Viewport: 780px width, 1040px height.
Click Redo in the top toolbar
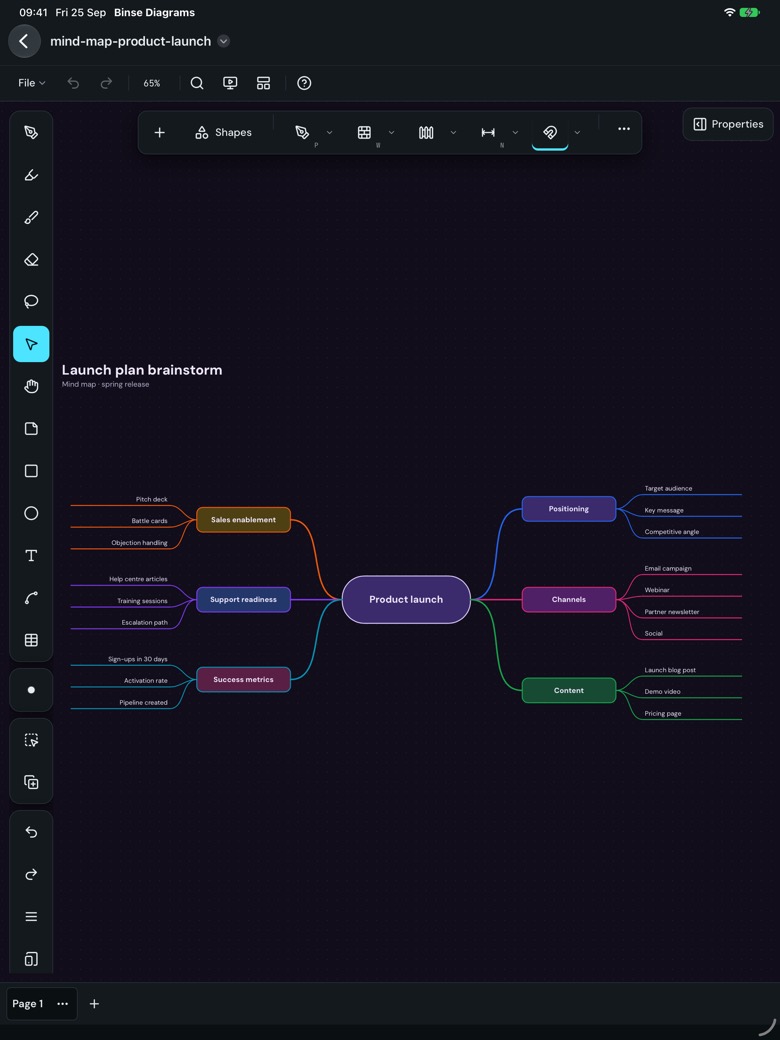106,83
